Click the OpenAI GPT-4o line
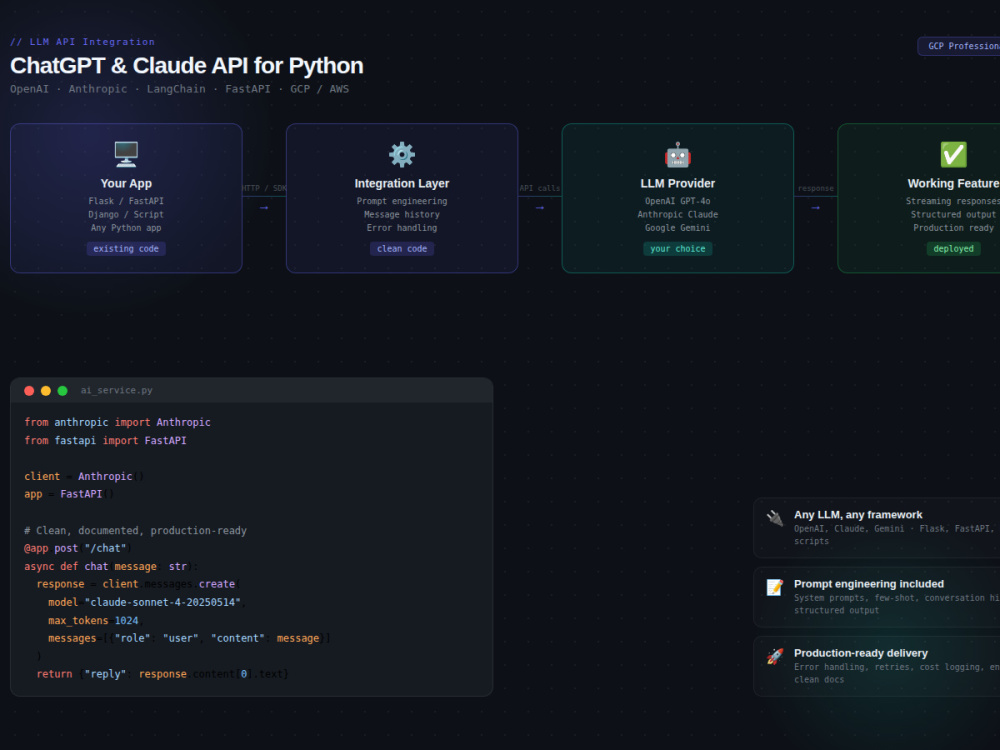Screen dimensions: 1000x750 [677, 201]
